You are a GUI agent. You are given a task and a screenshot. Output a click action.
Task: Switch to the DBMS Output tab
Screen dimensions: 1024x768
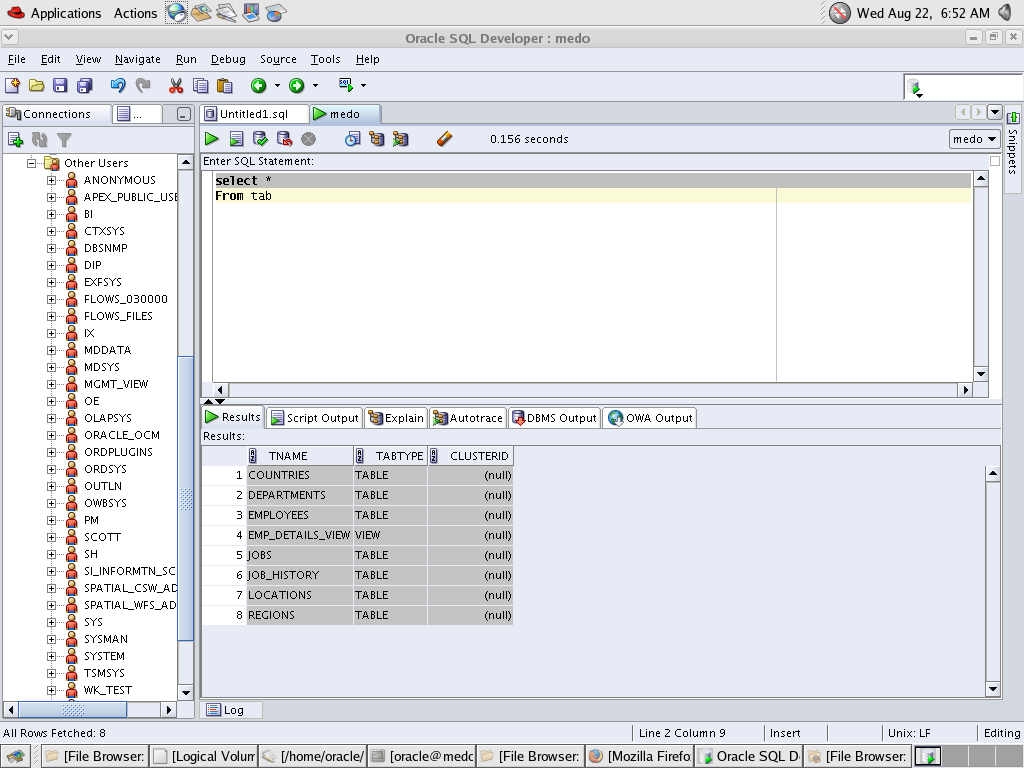(x=553, y=418)
